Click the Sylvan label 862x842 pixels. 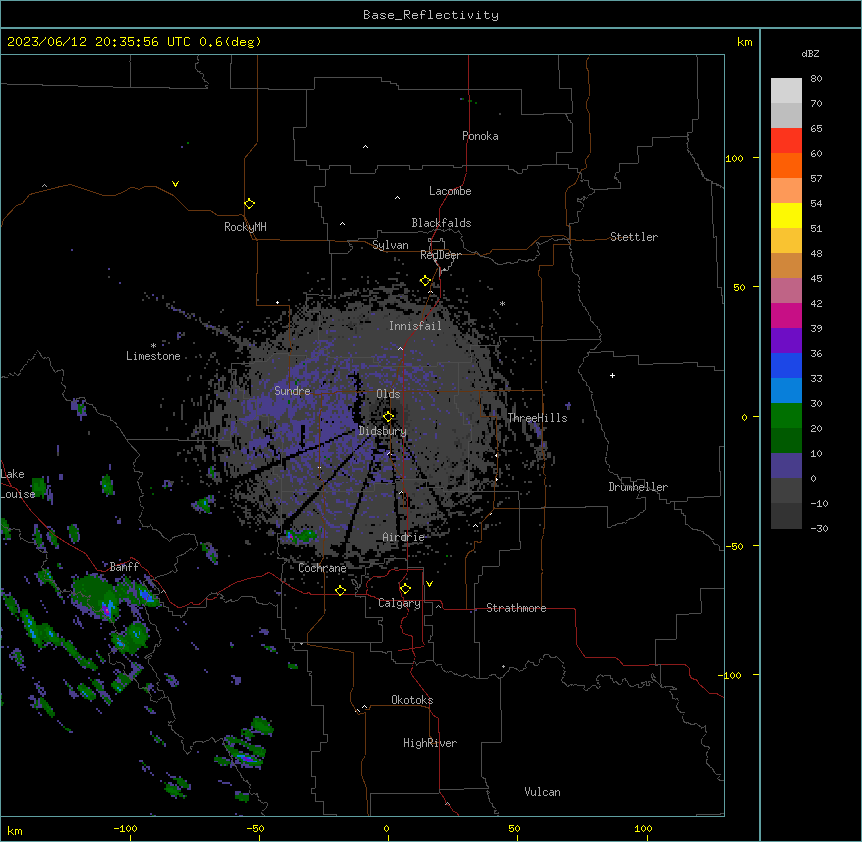[390, 245]
